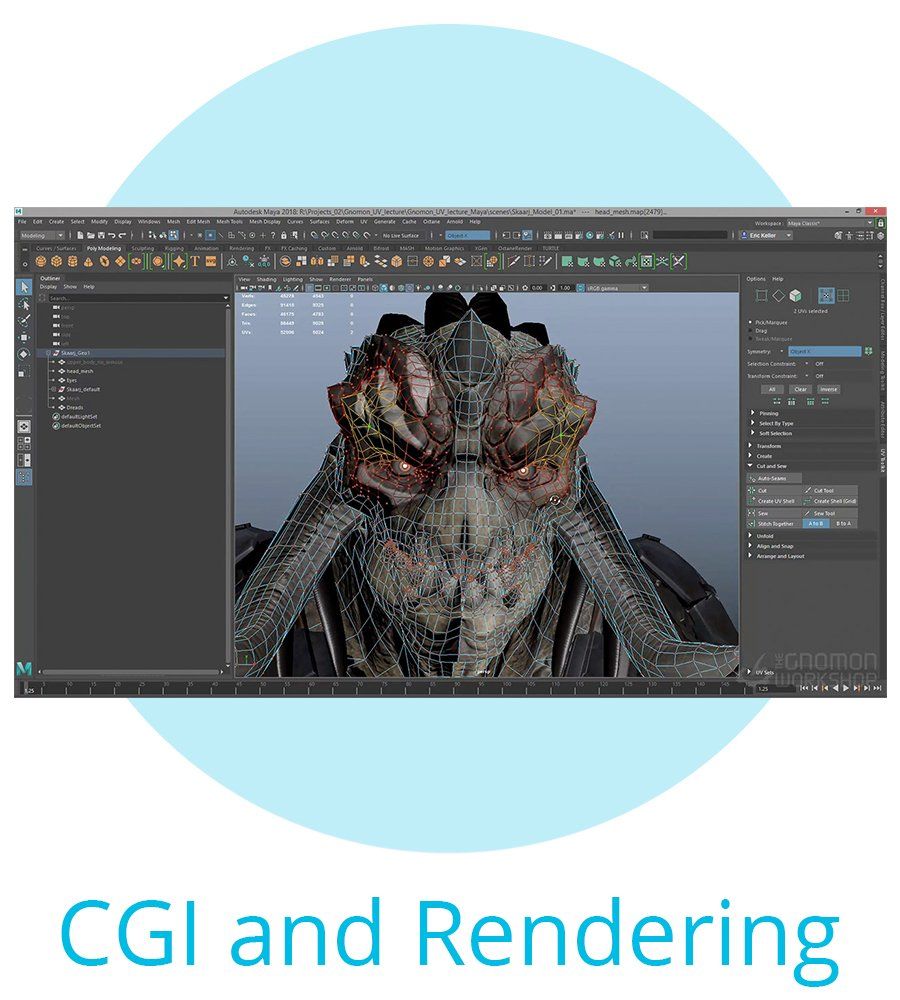Viewport: 900px width, 1000px height.
Task: Click the UV selection mode icon in UV Toolkit
Action: [826, 295]
